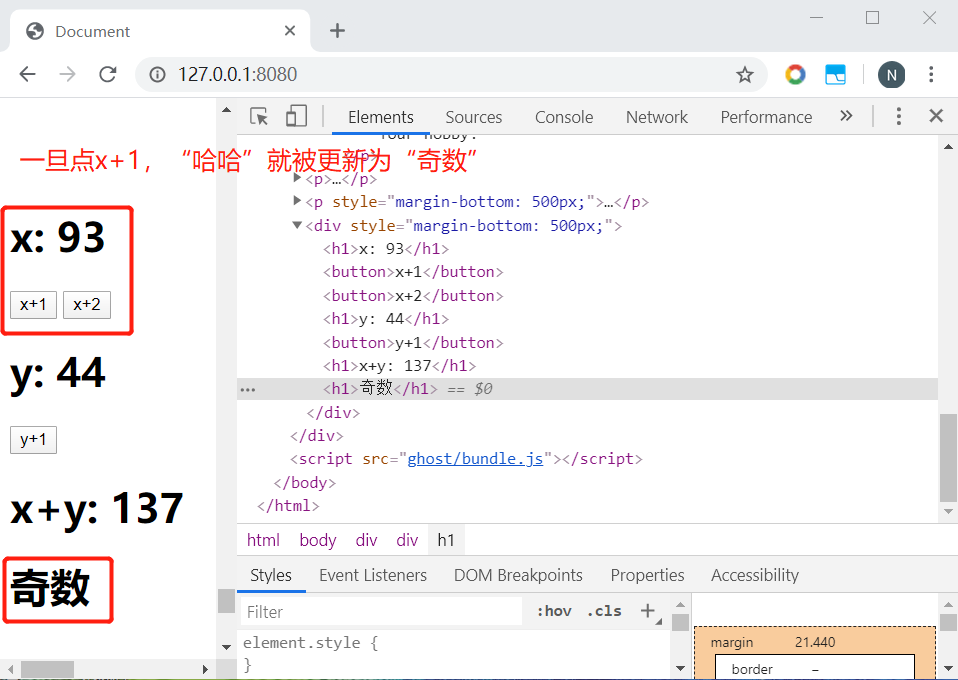Open the N profile avatar
Screen dimensions: 958x680
coord(891,75)
